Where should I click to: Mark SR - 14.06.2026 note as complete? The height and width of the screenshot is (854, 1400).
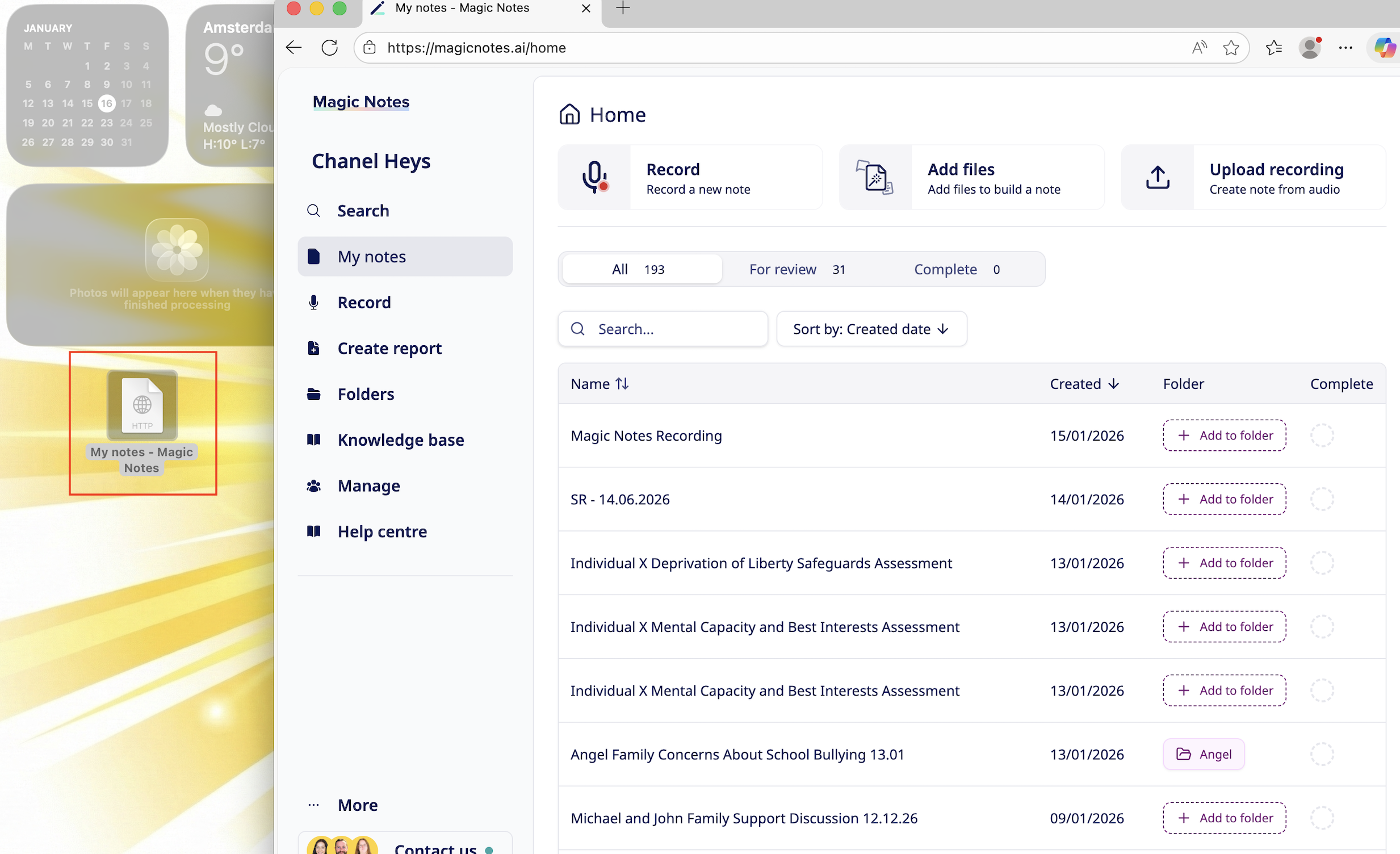click(x=1322, y=499)
